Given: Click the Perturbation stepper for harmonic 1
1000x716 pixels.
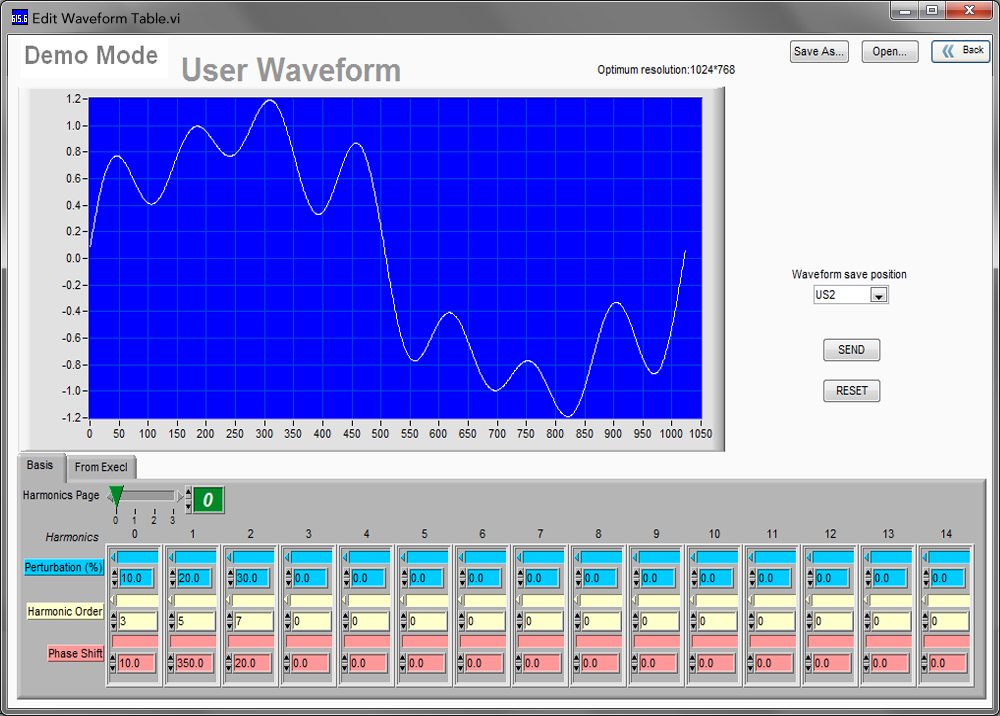Looking at the screenshot, I should click(172, 578).
